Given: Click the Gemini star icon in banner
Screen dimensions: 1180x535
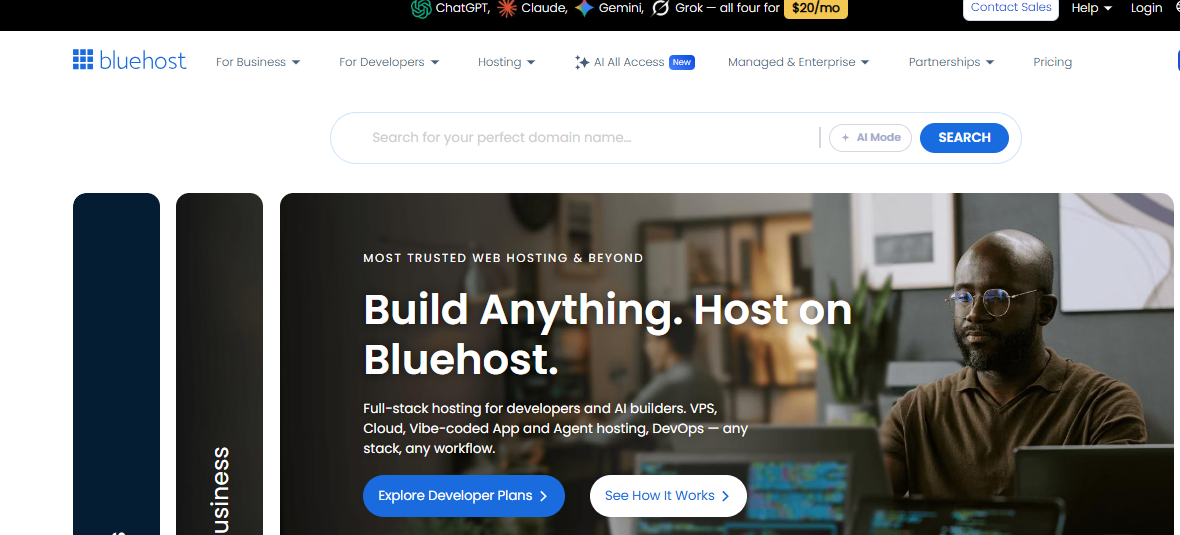Looking at the screenshot, I should pos(584,8).
